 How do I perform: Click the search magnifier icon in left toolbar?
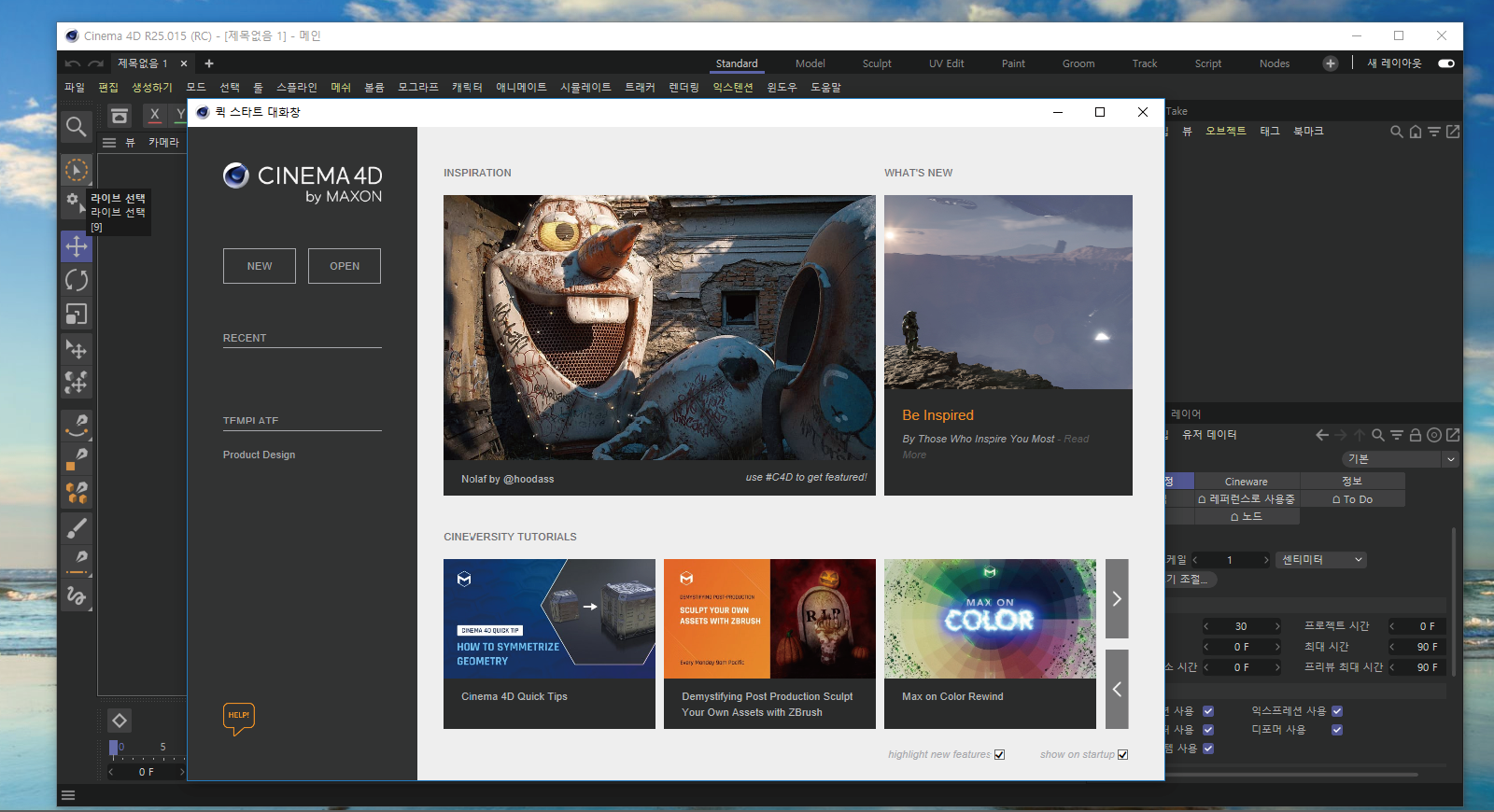77,126
